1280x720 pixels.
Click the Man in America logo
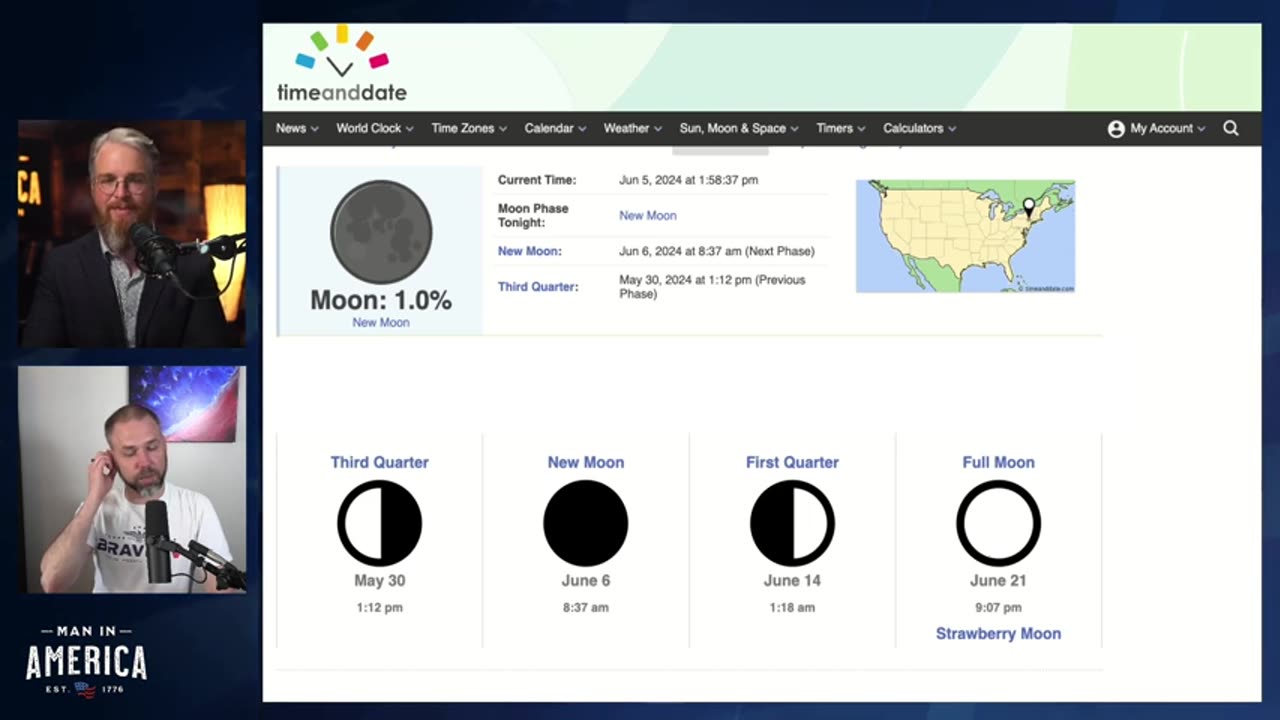click(86, 661)
